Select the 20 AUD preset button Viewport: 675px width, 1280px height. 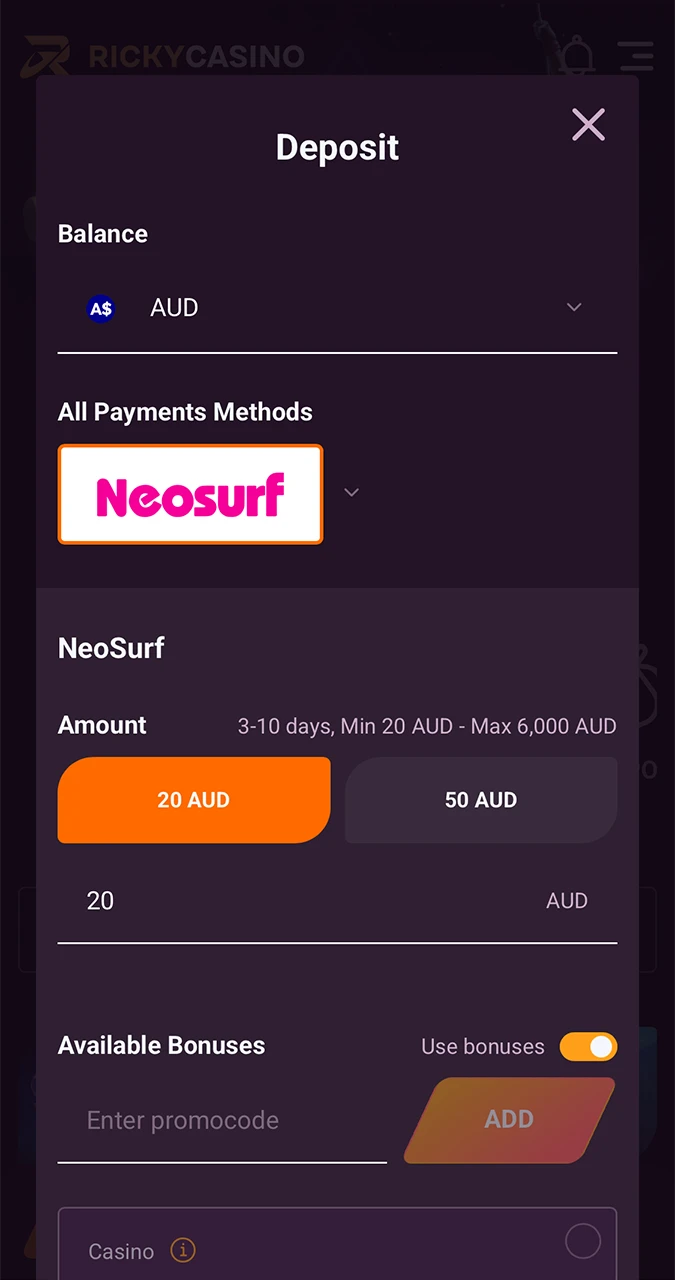193,800
